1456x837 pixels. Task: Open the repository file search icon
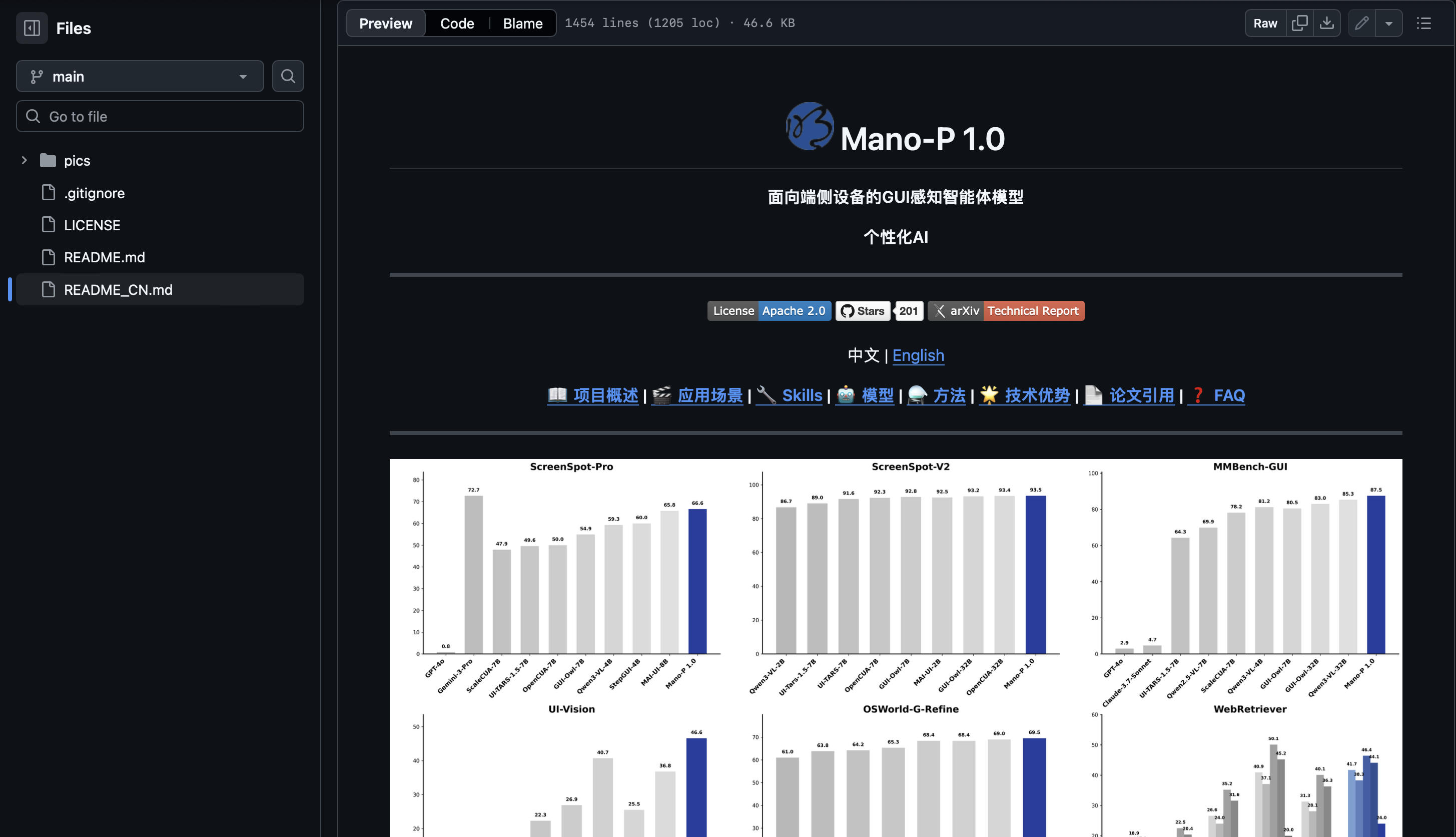[x=288, y=76]
